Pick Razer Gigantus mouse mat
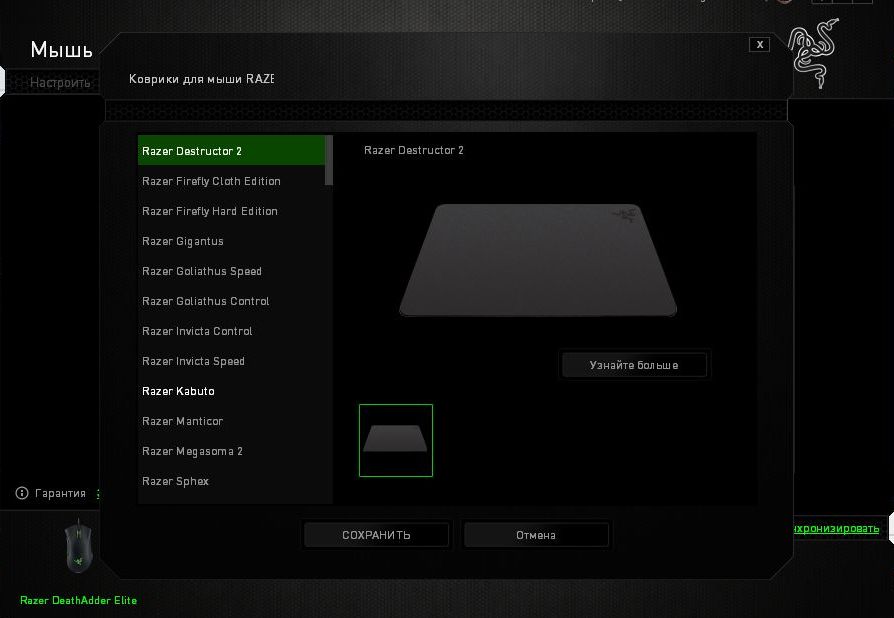The height and width of the screenshot is (618, 894). [x=231, y=241]
